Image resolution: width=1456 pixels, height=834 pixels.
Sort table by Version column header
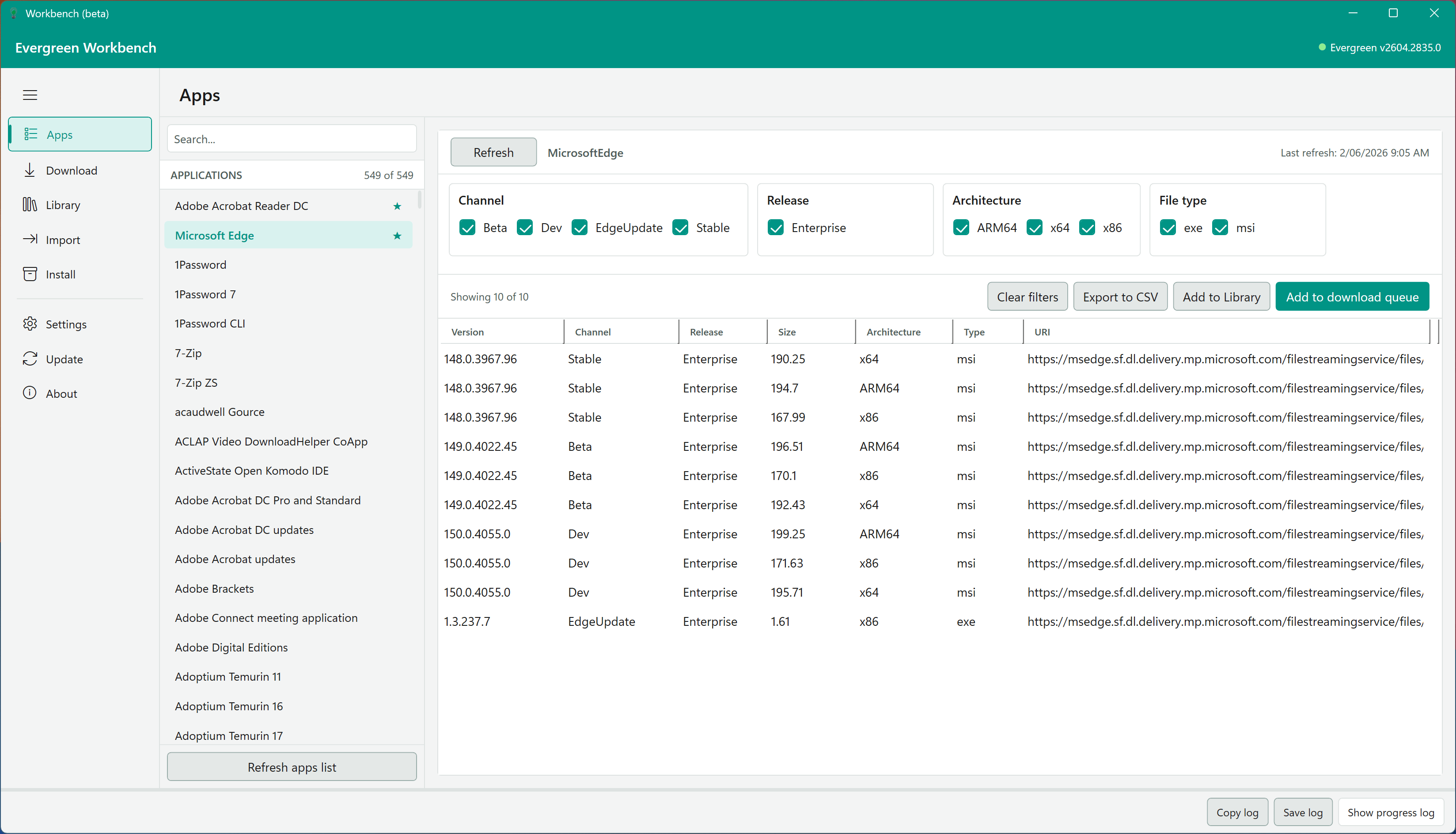[501, 331]
